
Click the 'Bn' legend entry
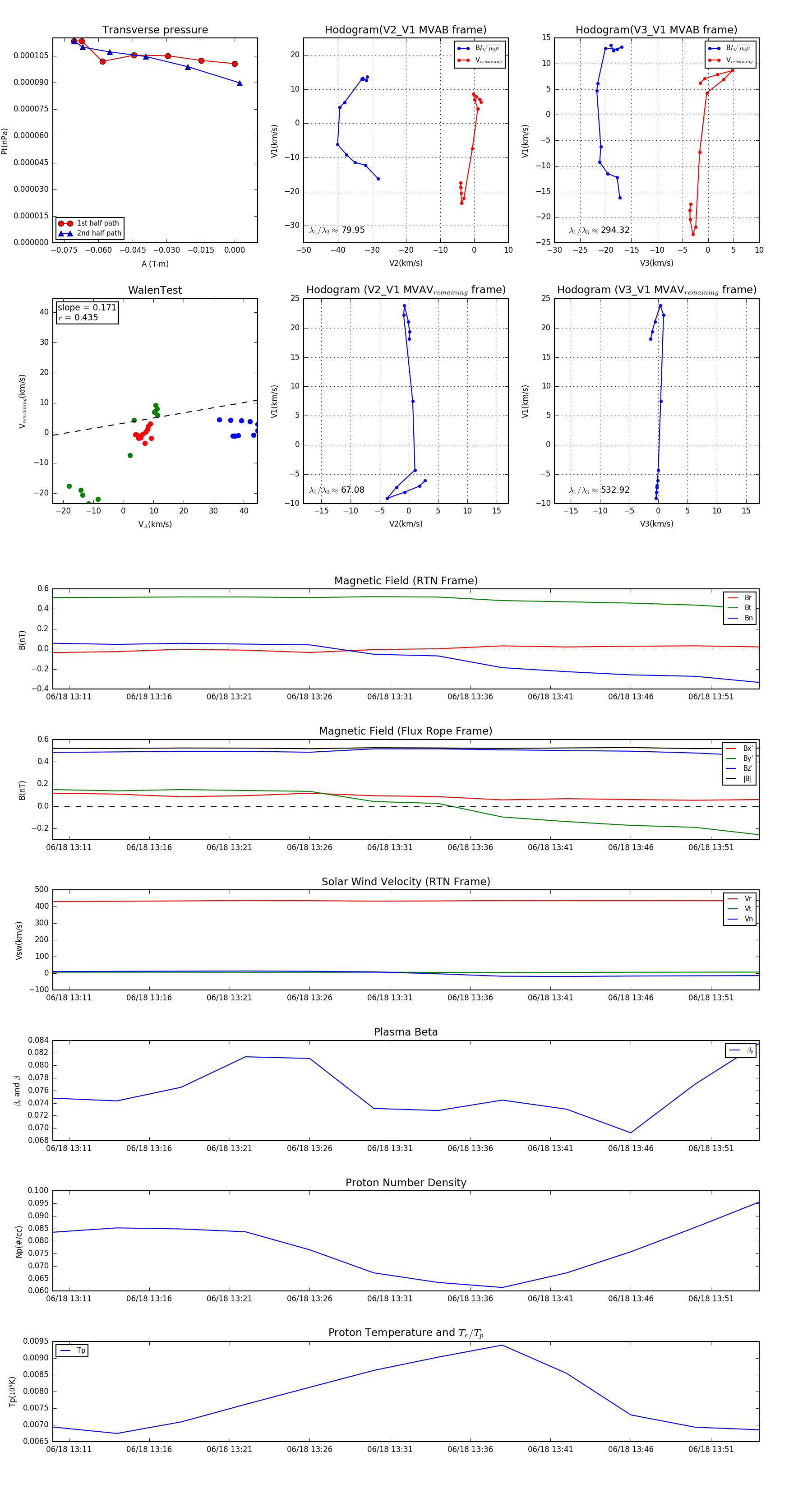740,619
